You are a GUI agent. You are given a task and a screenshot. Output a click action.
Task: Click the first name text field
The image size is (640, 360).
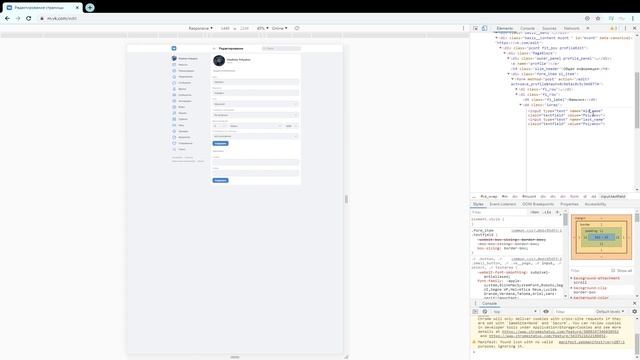click(x=256, y=82)
